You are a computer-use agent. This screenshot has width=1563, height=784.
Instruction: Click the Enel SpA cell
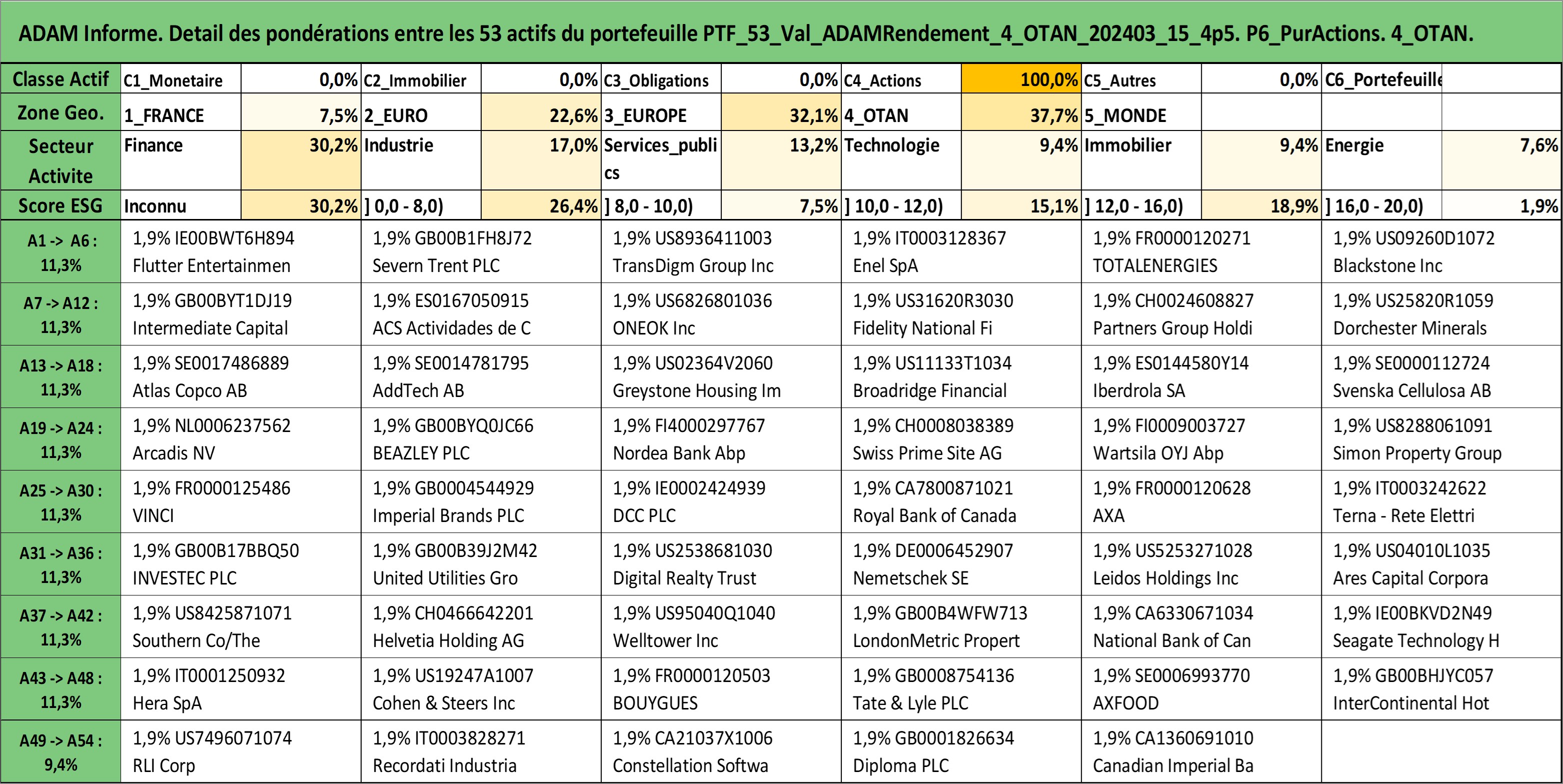point(962,252)
